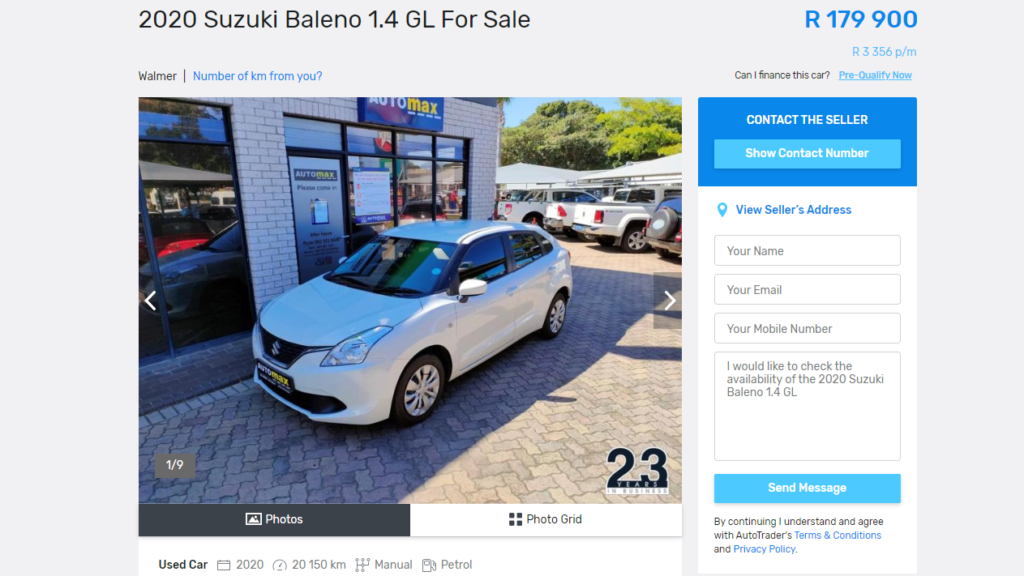1024x576 pixels.
Task: Focus the Your Mobile Number field
Action: pyautogui.click(x=807, y=328)
